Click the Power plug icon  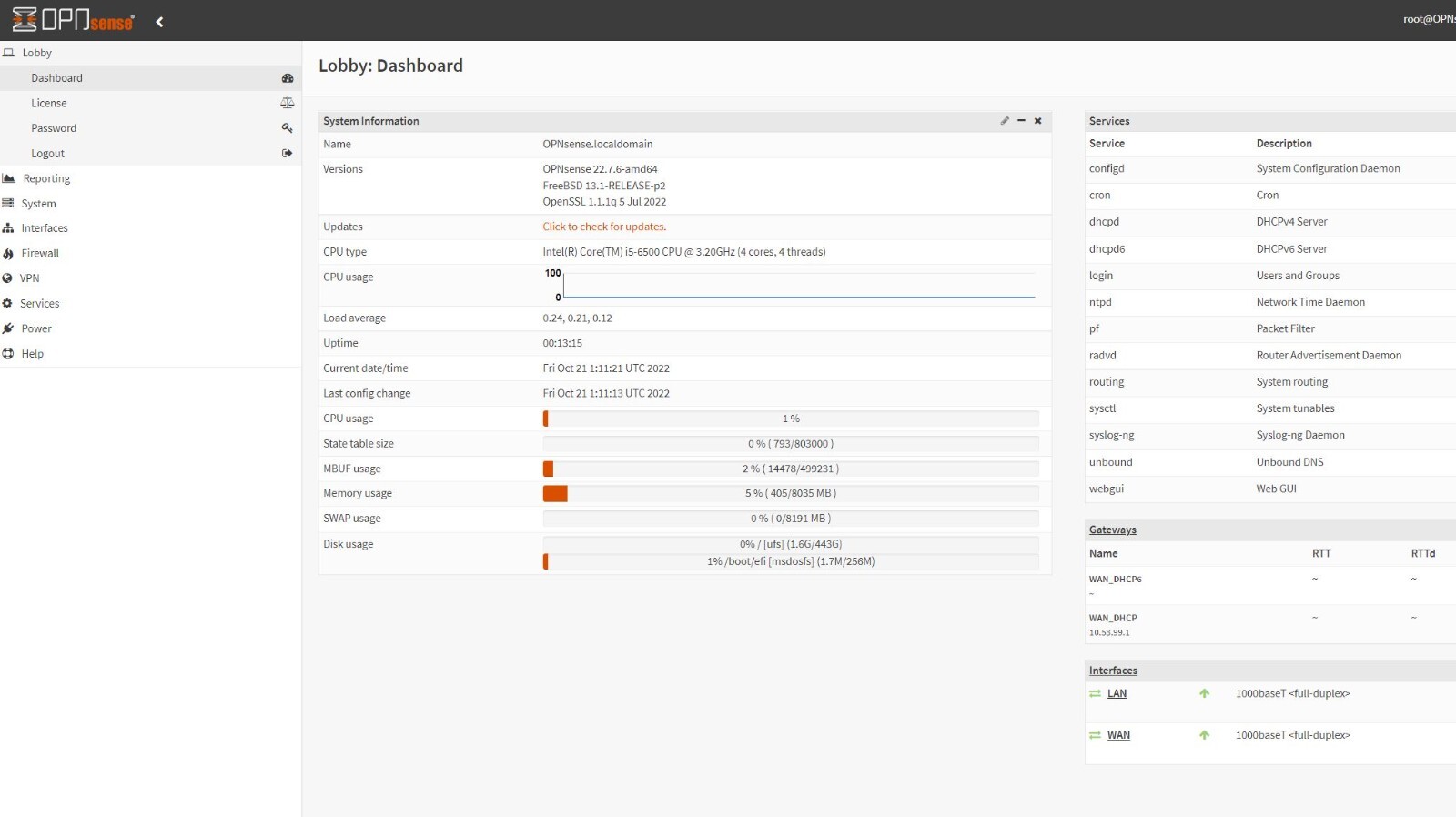point(8,328)
